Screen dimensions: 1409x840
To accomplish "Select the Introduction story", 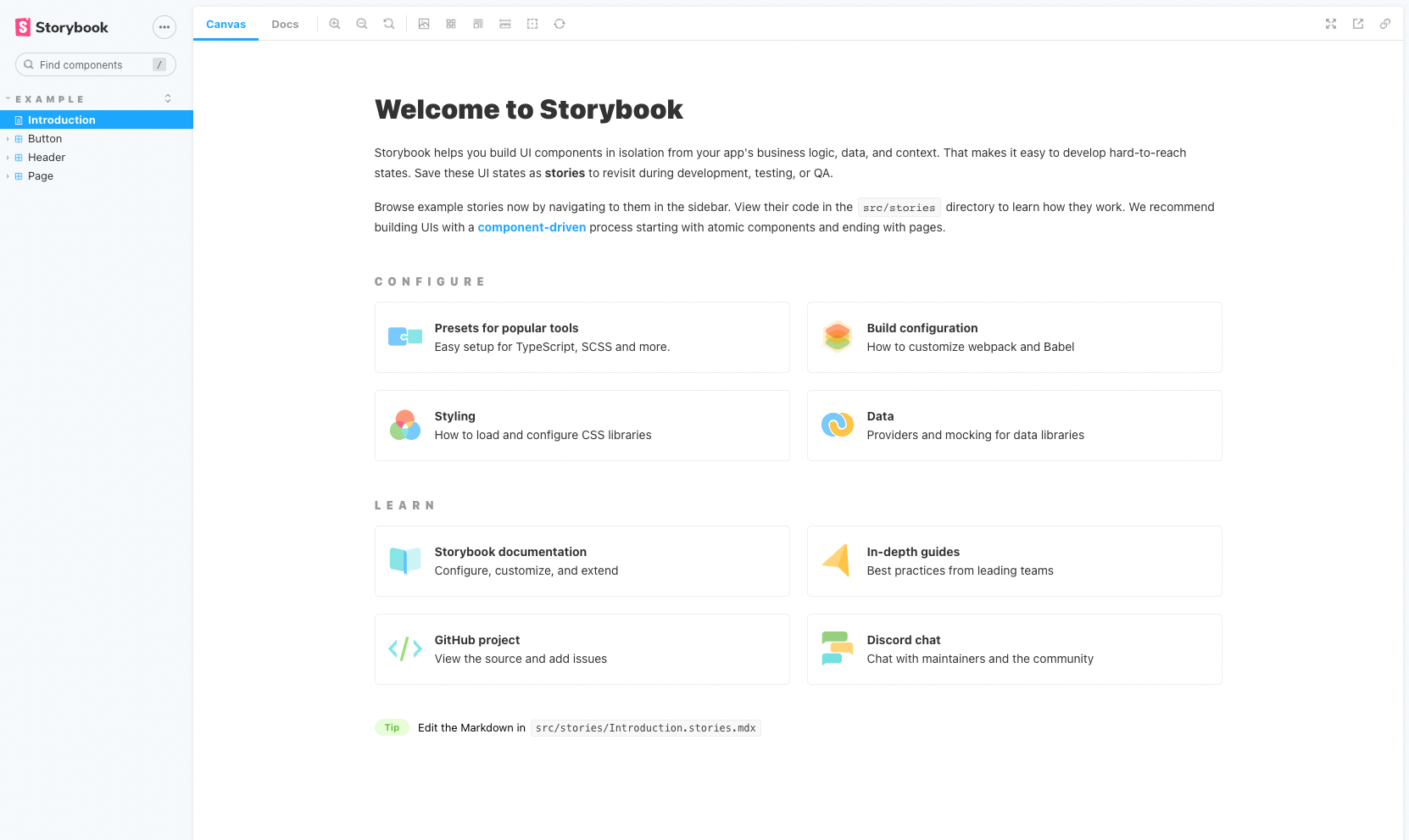I will pos(97,120).
